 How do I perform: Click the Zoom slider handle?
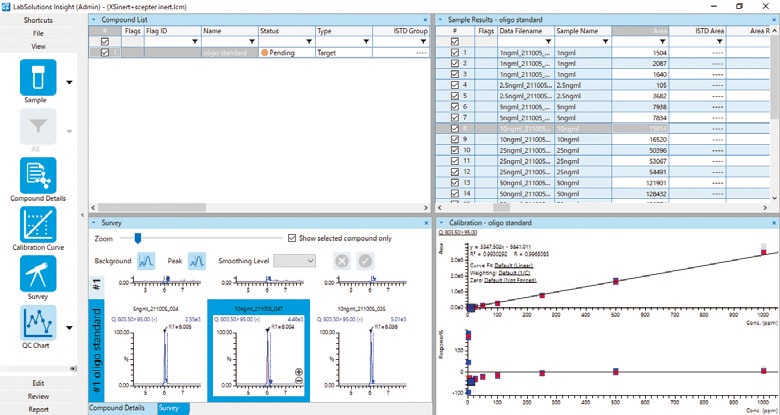pyautogui.click(x=138, y=238)
